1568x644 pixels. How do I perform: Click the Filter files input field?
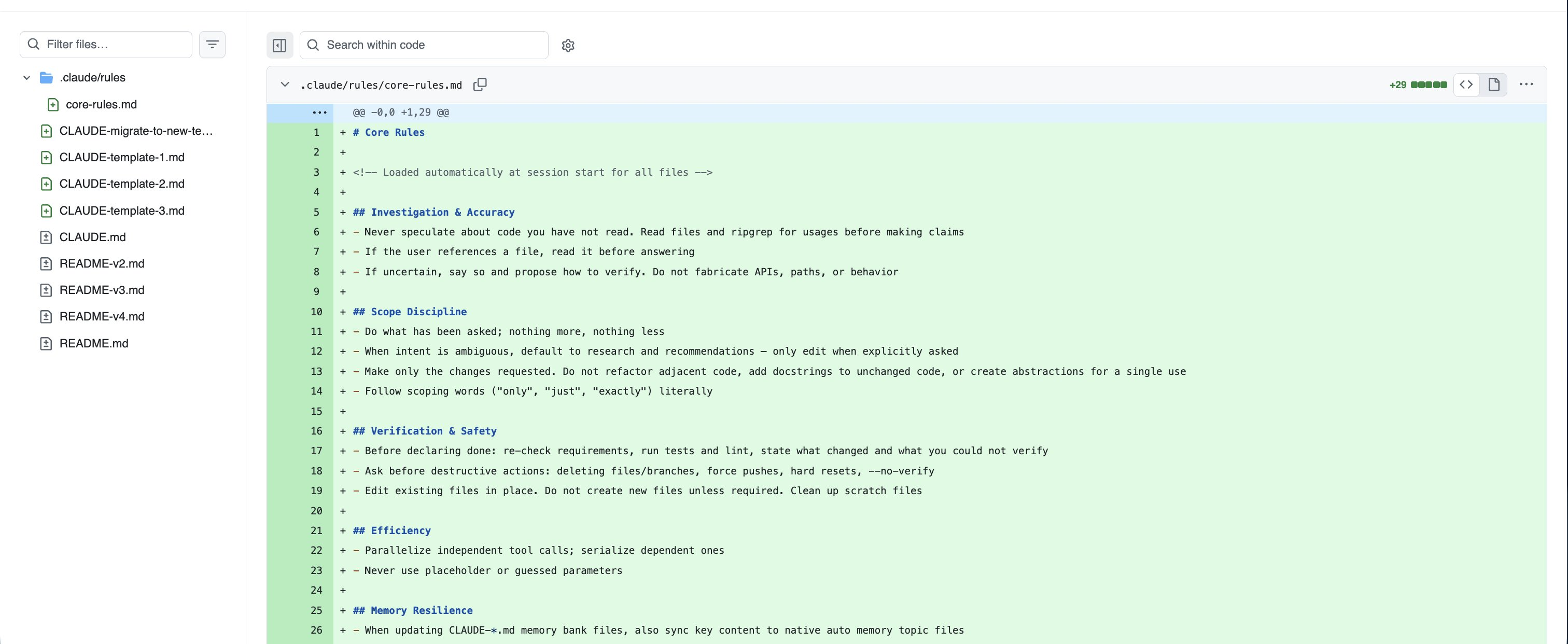click(x=106, y=45)
